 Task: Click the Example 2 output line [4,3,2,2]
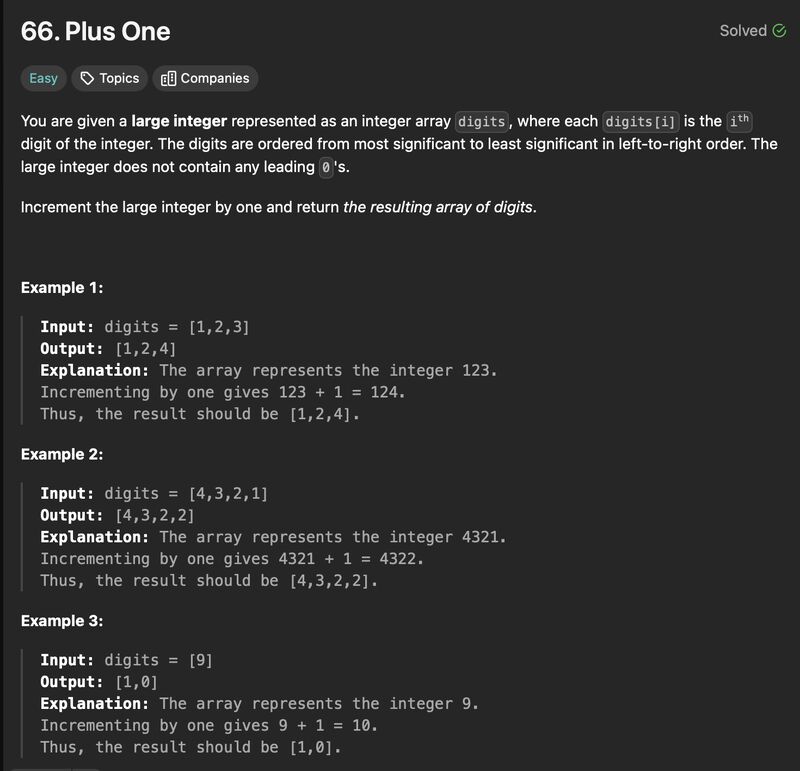(117, 515)
